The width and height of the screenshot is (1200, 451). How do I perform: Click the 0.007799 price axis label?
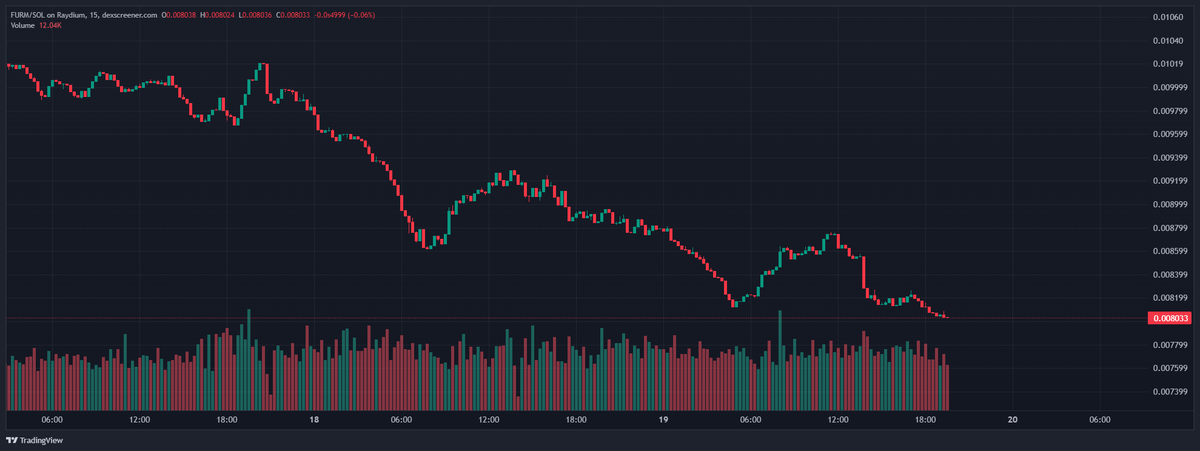(x=1169, y=345)
